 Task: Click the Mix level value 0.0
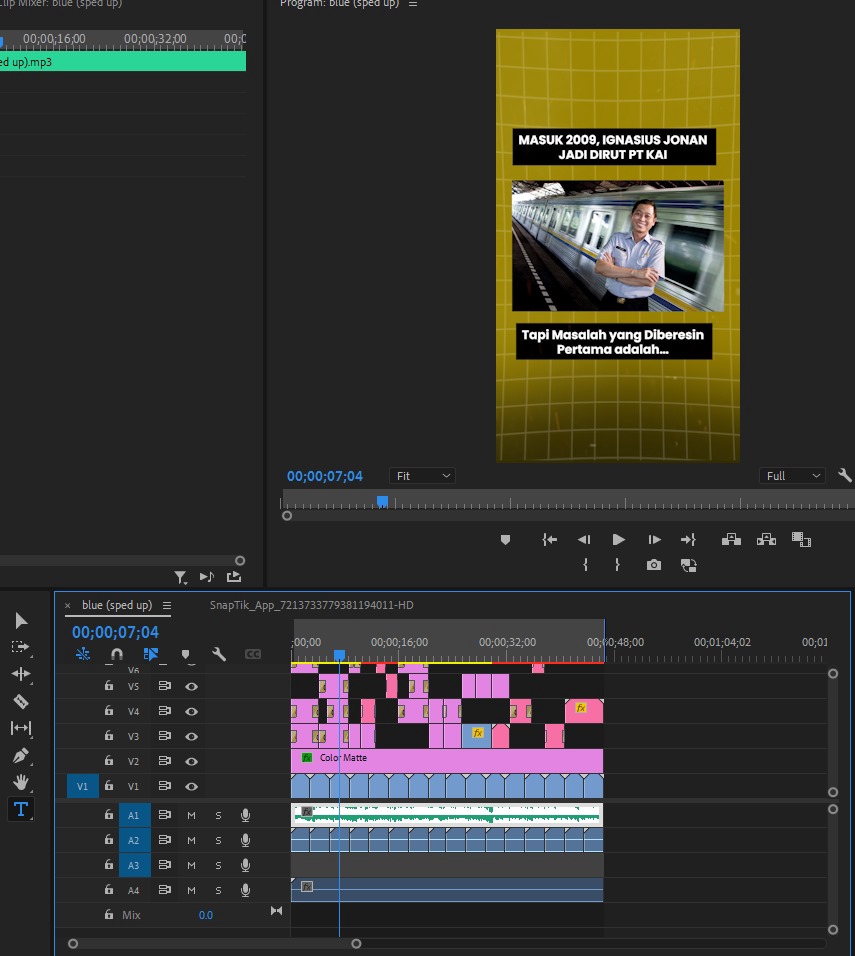pyautogui.click(x=205, y=914)
